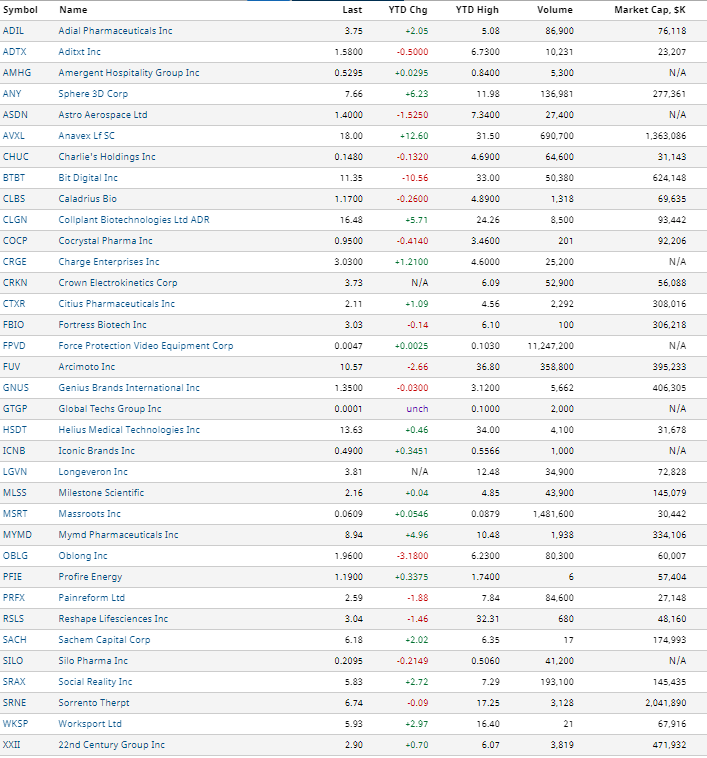
Task: Open the FUV symbol link
Action: [x=12, y=367]
